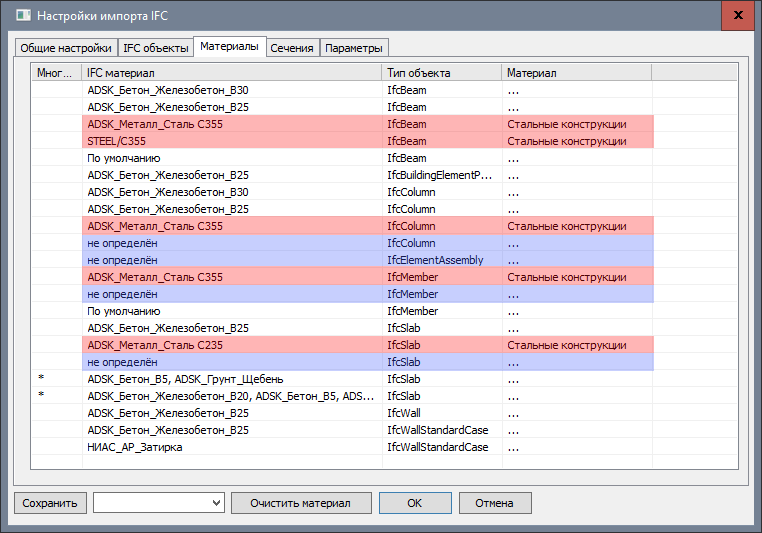The image size is (762, 533).
Task: Click the Сохранить button
Action: [x=50, y=503]
